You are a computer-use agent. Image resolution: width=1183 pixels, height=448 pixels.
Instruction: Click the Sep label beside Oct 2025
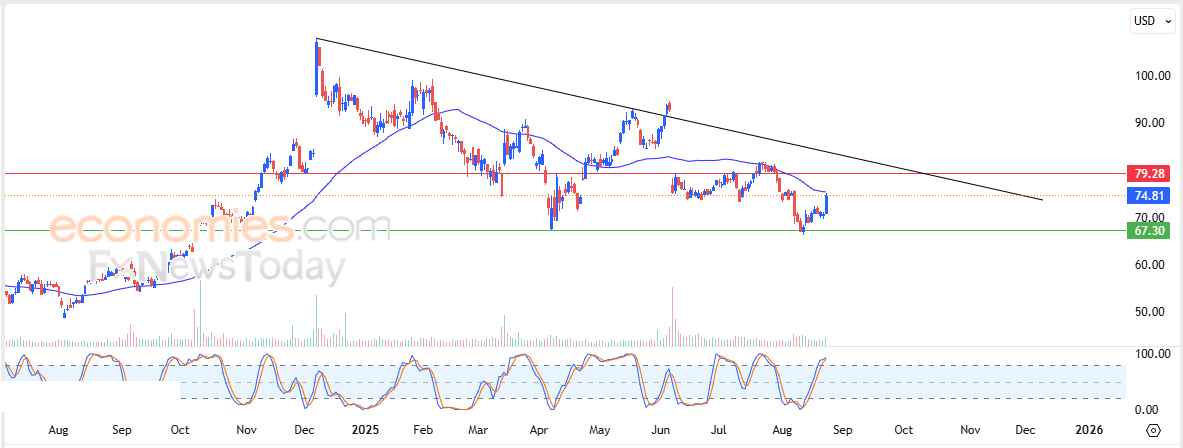(x=842, y=430)
